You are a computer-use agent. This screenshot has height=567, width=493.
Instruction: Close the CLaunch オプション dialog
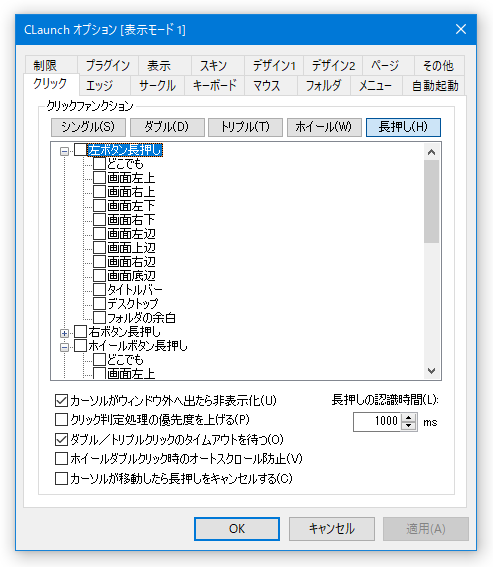[x=461, y=29]
